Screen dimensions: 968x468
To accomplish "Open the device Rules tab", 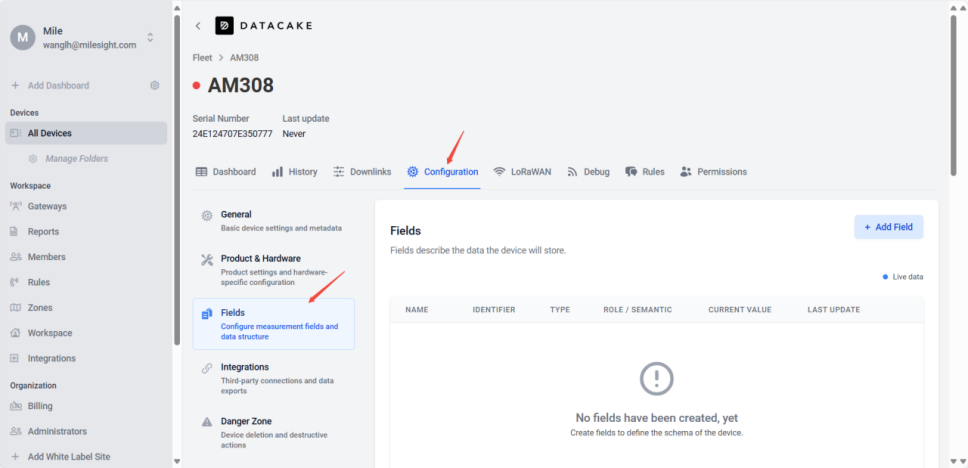I will 645,172.
